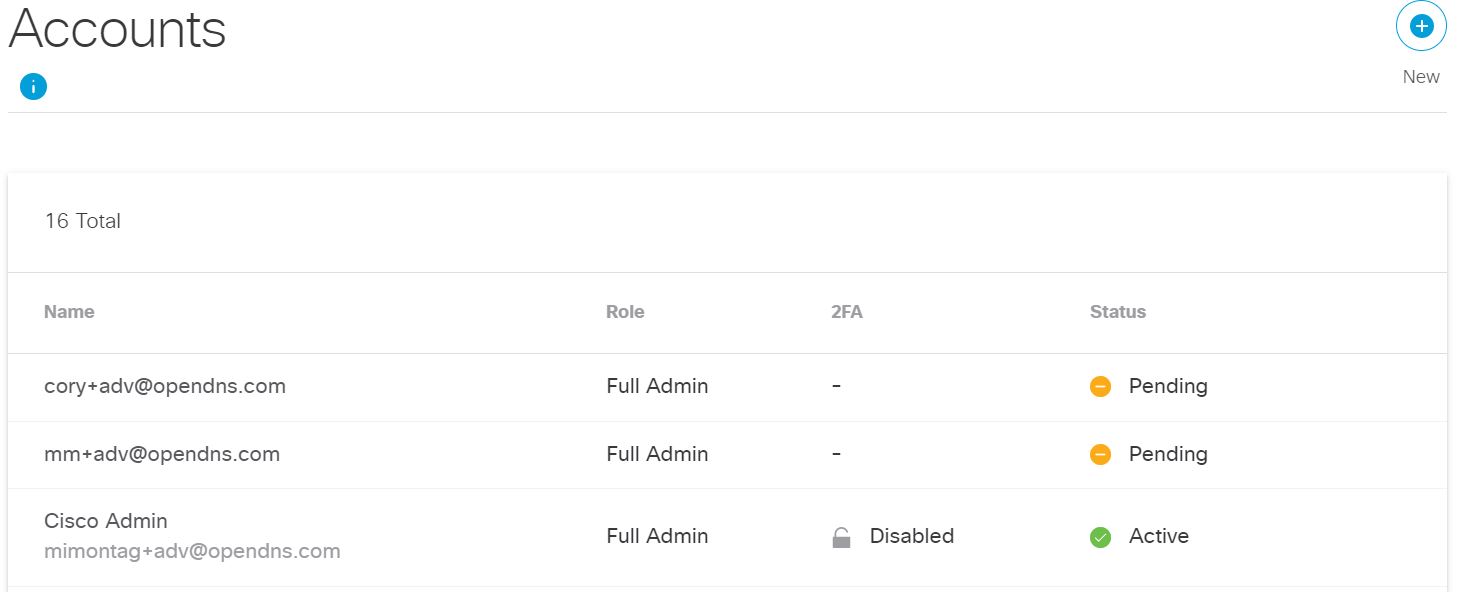This screenshot has width=1458, height=592.
Task: Open the Cisco Admin account entry
Action: pos(727,537)
